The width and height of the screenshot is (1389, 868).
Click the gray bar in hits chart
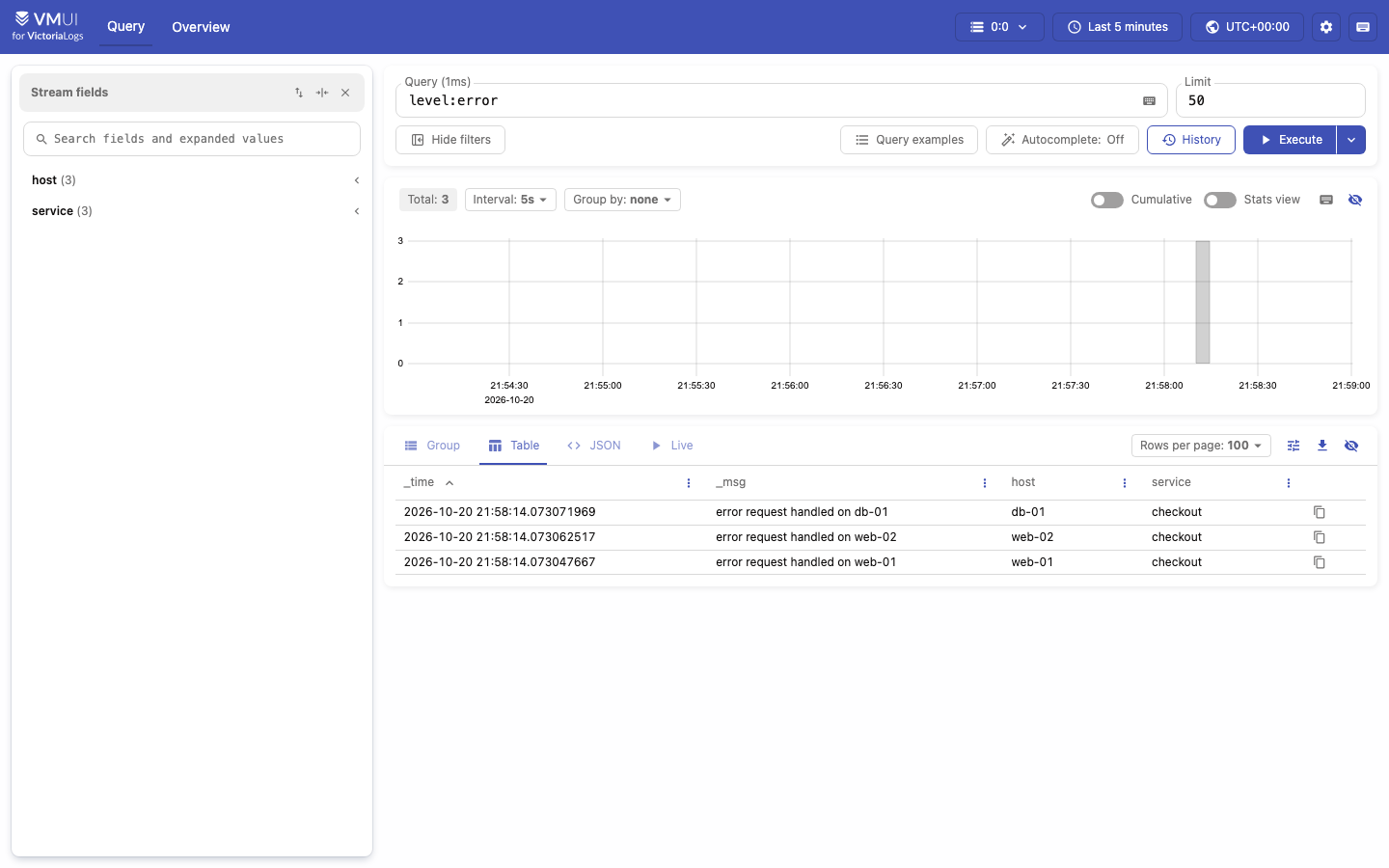tap(1203, 302)
